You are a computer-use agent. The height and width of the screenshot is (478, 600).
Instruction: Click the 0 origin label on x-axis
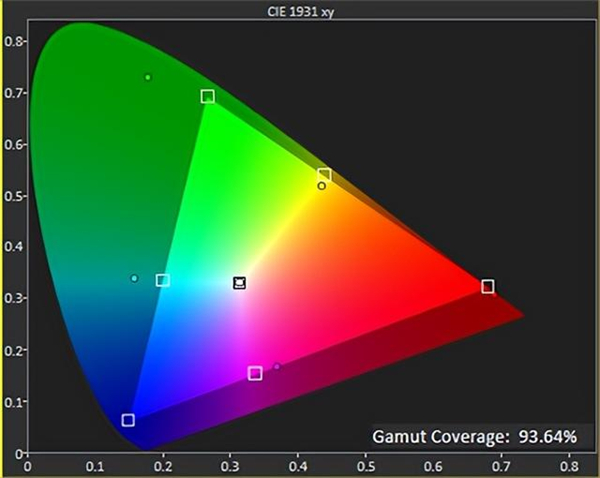coord(27,465)
